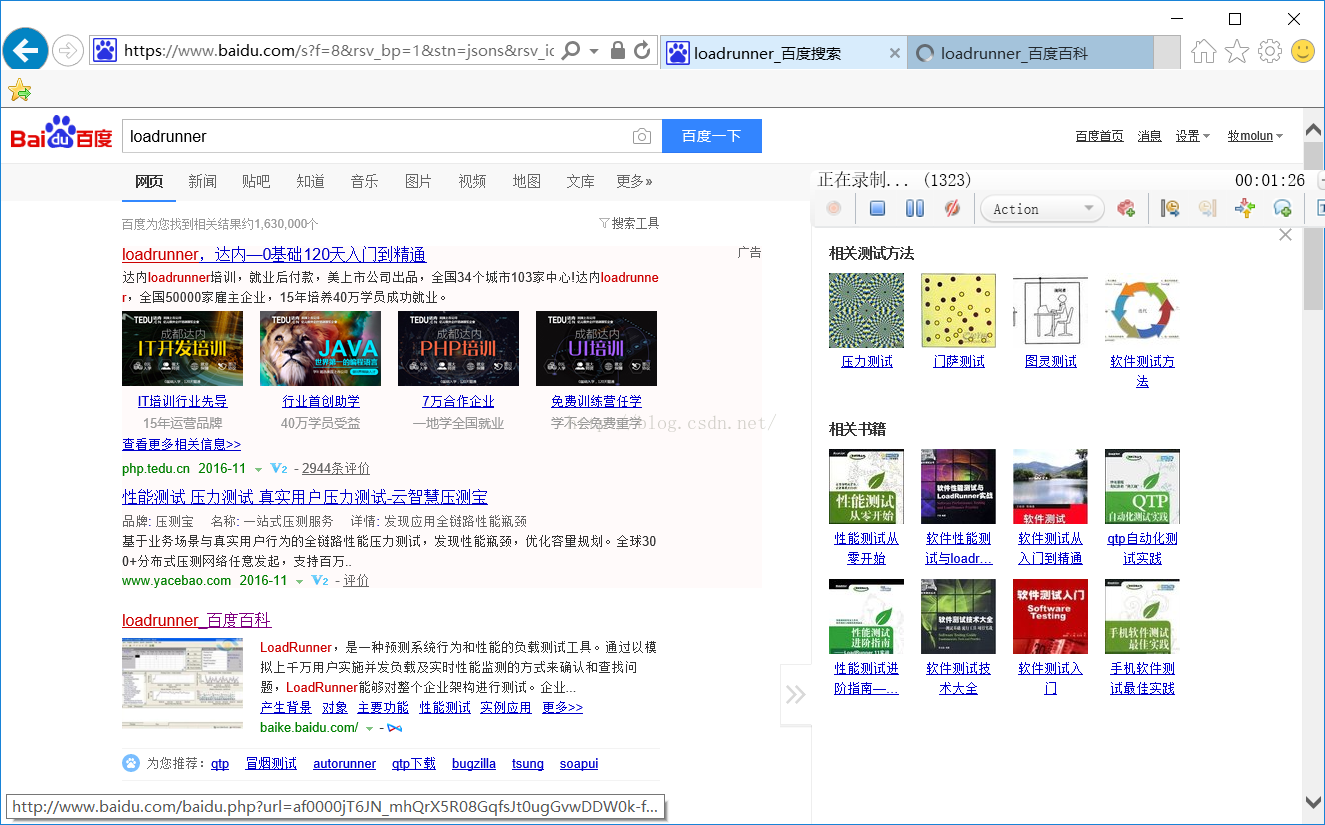Open Favorites with the star outline icon
The width and height of the screenshot is (1325, 825).
point(1237,51)
